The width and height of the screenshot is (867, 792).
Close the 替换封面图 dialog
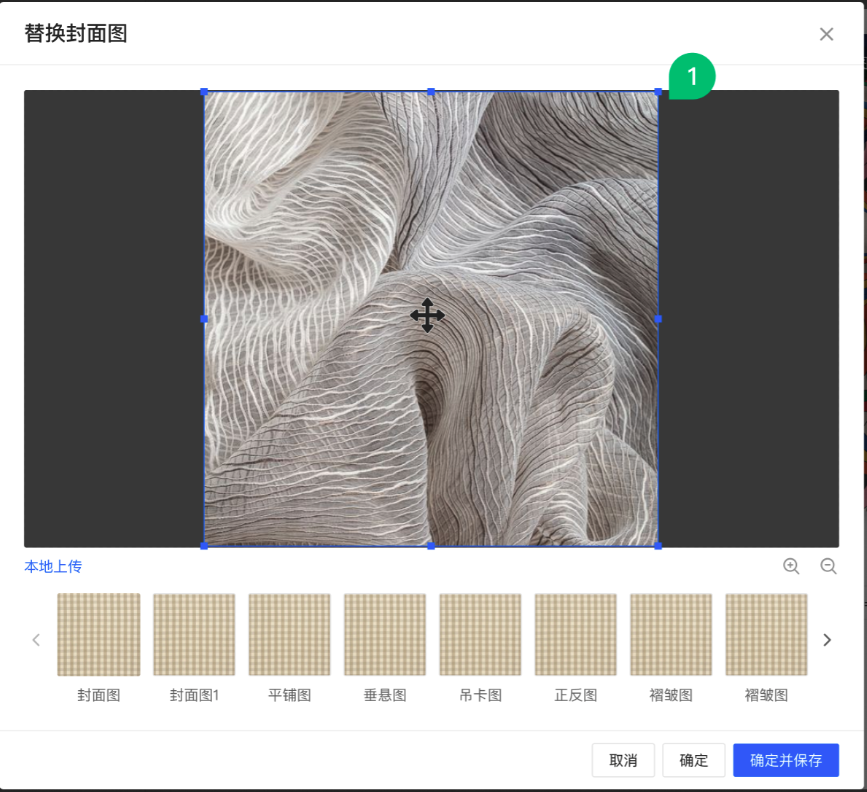tap(826, 34)
